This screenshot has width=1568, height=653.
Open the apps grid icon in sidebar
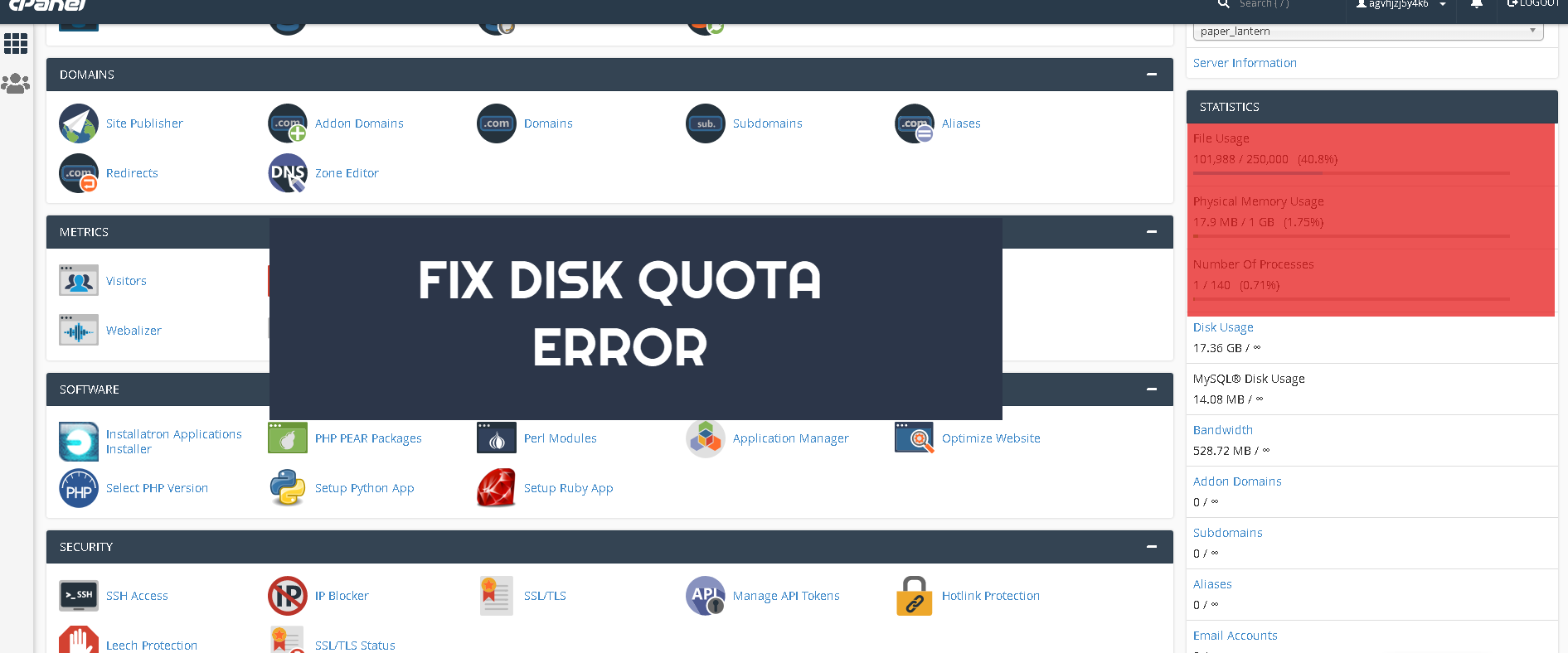16,43
